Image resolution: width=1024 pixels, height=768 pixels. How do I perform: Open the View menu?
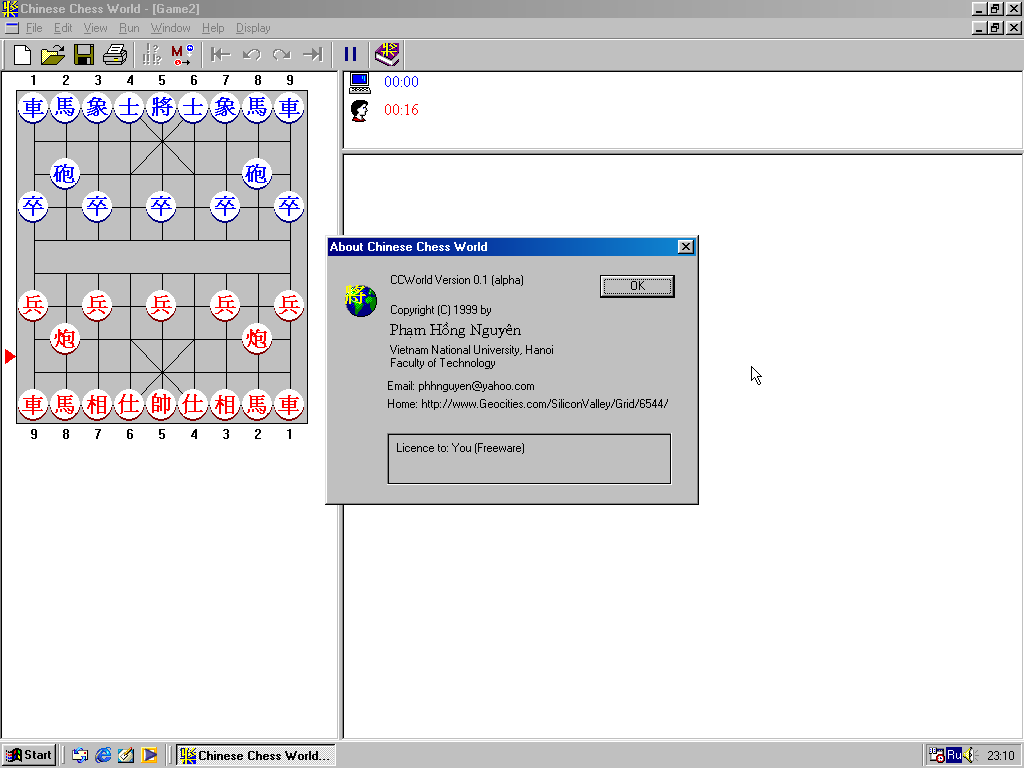coord(95,28)
